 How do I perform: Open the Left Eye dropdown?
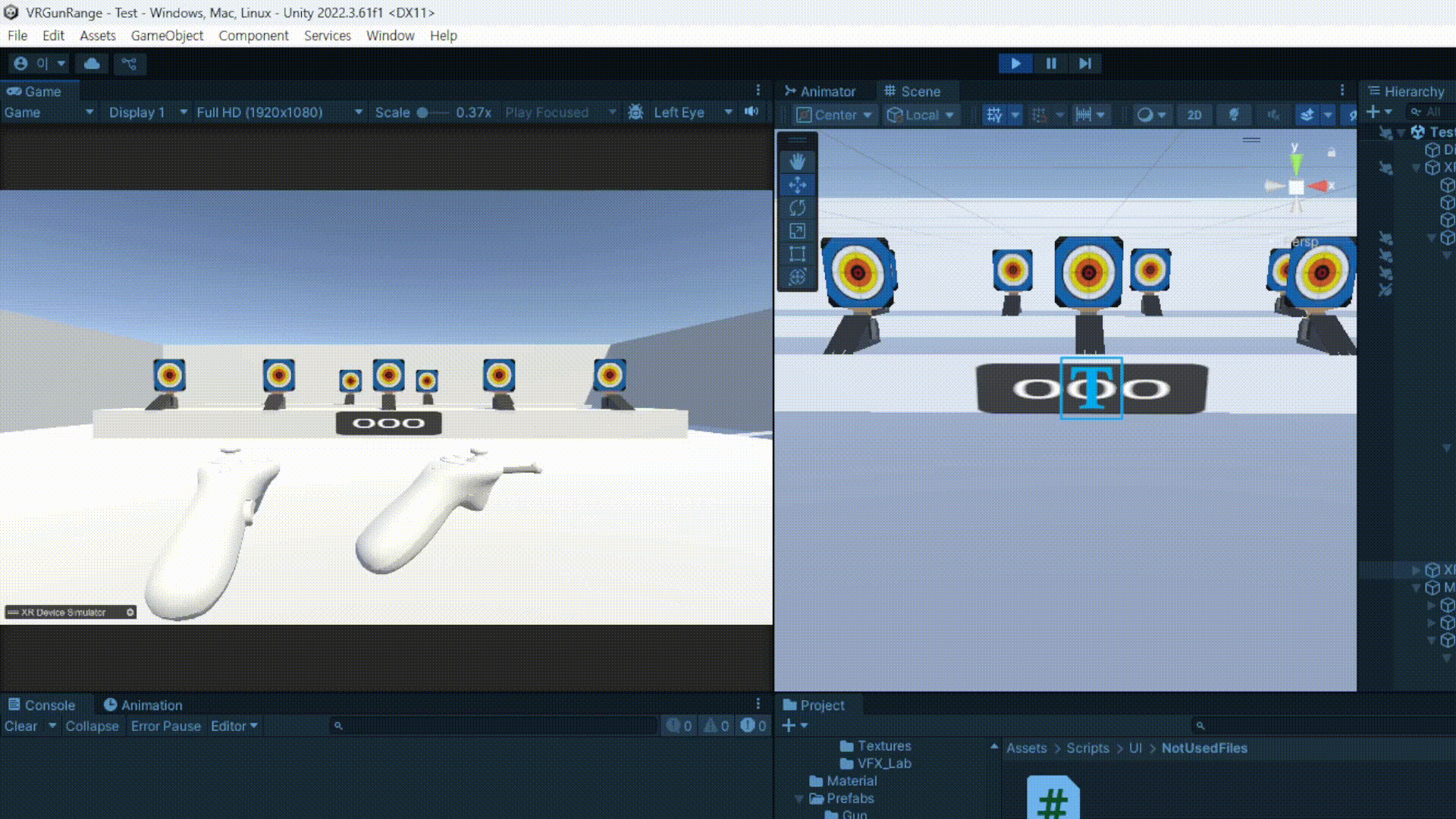[692, 112]
